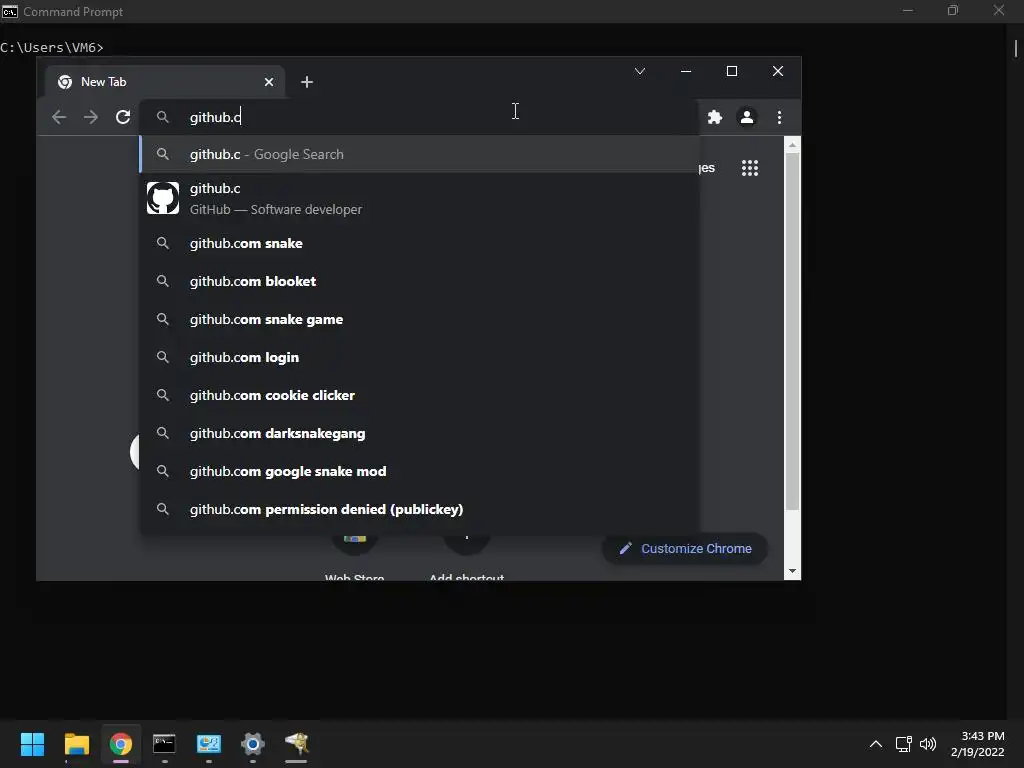Close the Chrome window
The width and height of the screenshot is (1024, 768).
[777, 71]
